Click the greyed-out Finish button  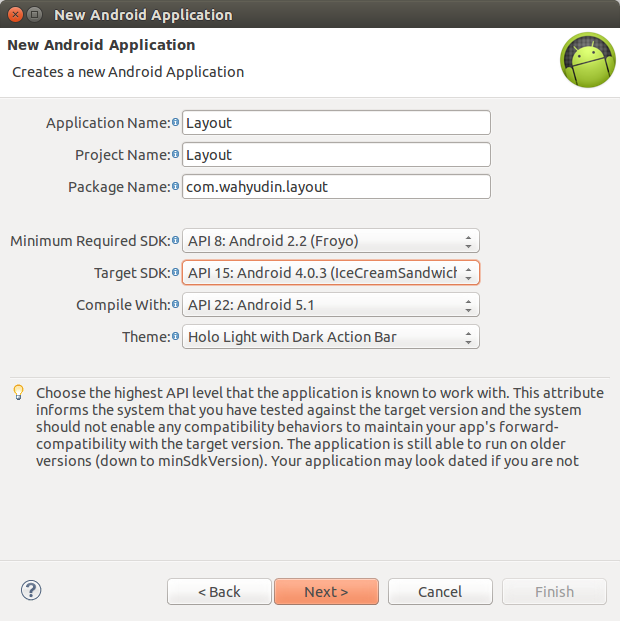click(x=554, y=592)
